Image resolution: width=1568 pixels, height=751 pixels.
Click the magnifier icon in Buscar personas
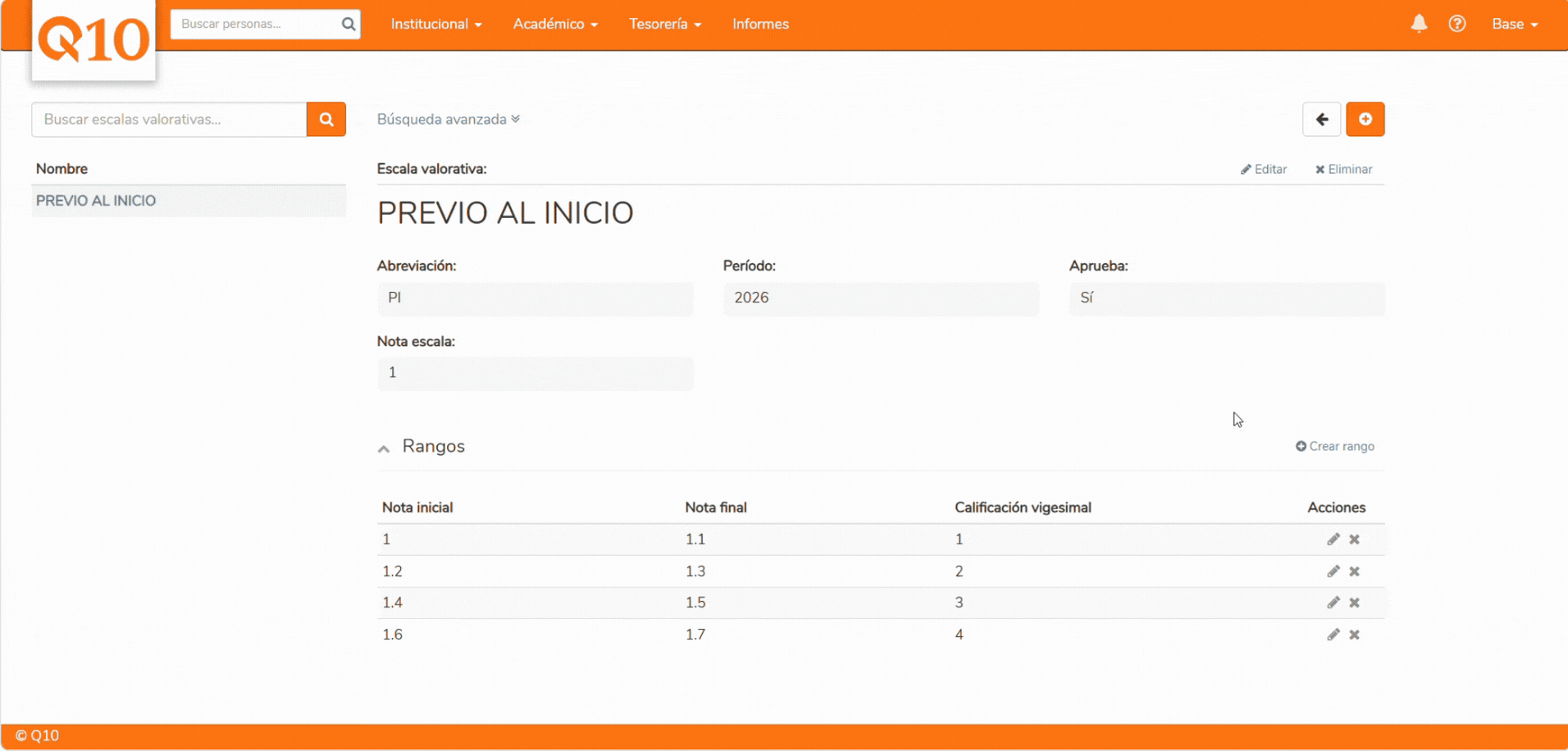(x=349, y=24)
